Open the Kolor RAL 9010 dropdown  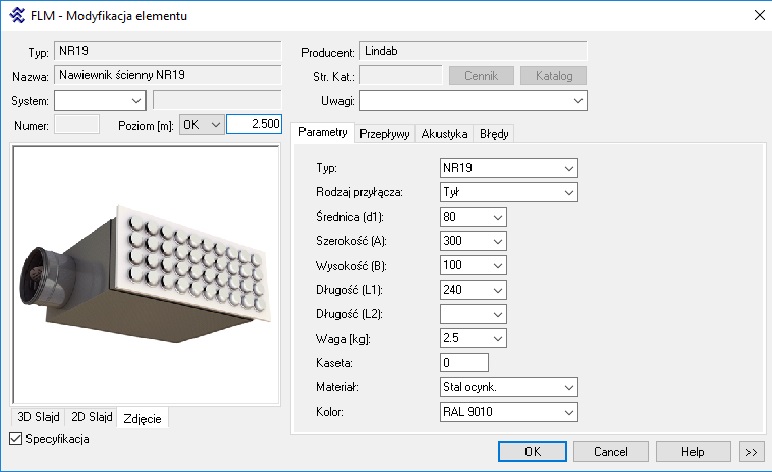pyautogui.click(x=509, y=412)
